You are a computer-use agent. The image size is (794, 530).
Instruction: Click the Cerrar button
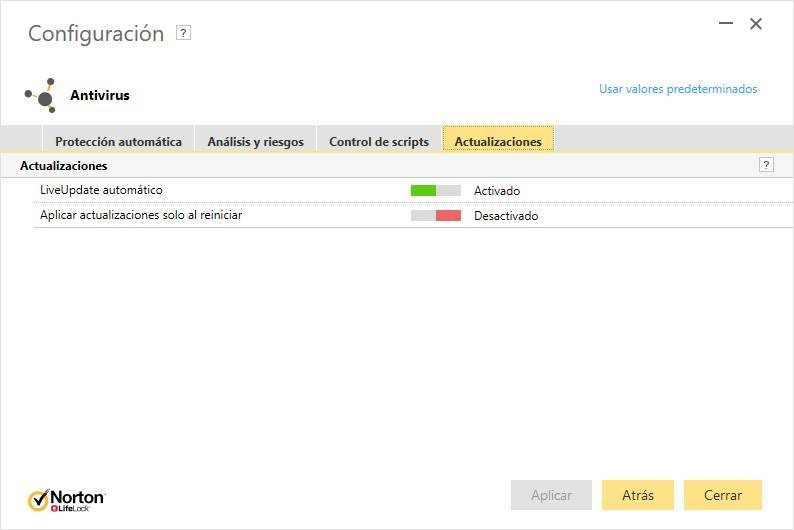tap(723, 495)
